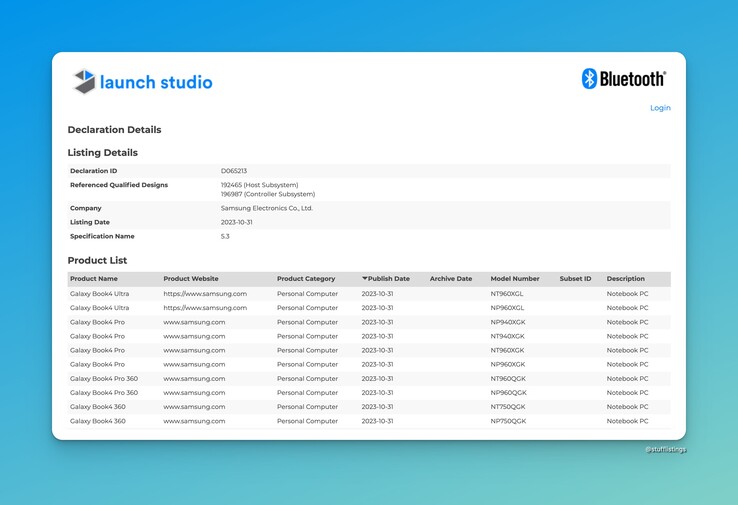Click the Product Category column header
This screenshot has height=505, width=738.
tap(306, 279)
